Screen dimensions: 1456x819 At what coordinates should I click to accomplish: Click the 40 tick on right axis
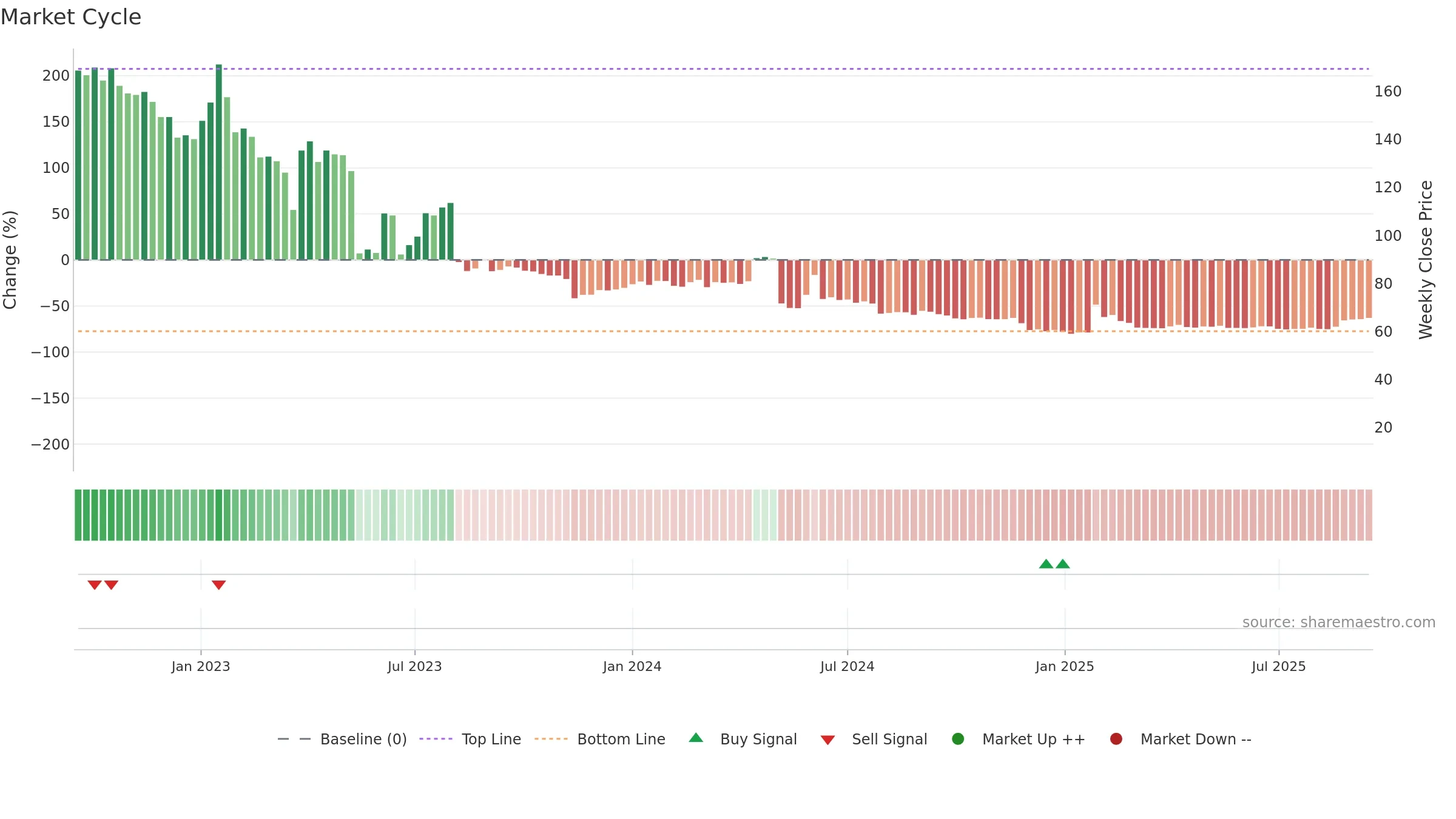pos(1383,380)
